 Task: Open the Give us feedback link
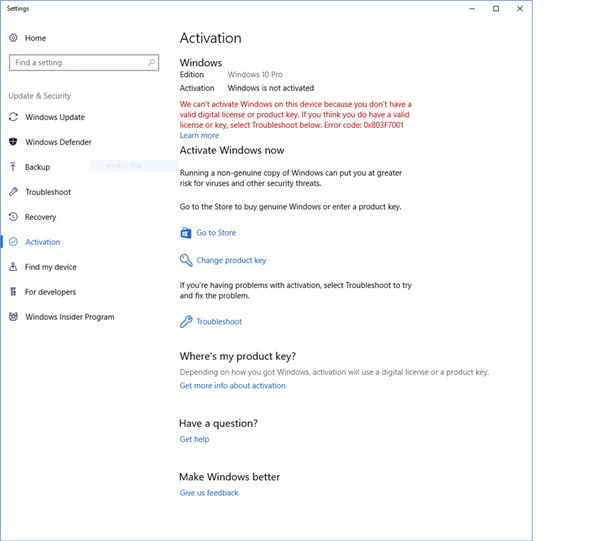[209, 493]
